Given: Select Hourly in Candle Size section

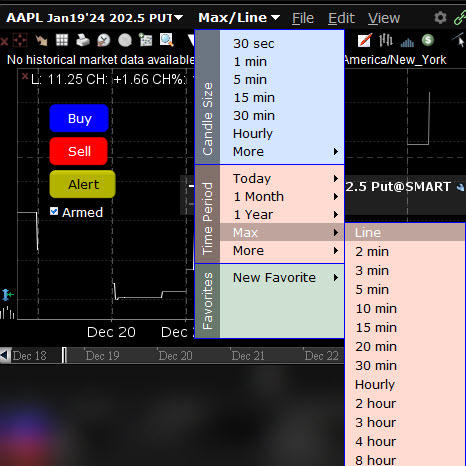Looking at the screenshot, I should pos(282,134).
